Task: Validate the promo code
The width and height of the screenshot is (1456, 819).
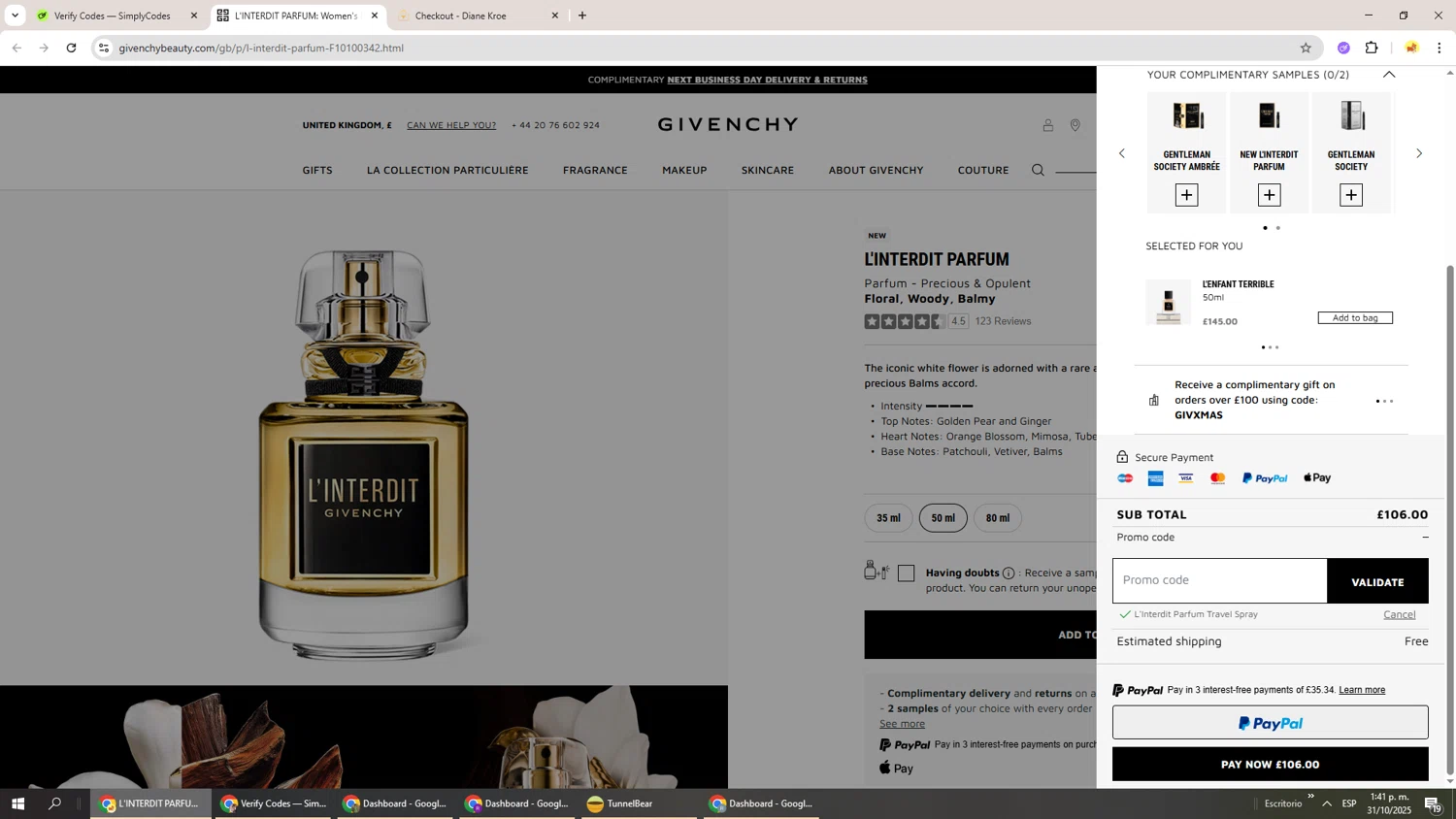Action: tap(1377, 581)
